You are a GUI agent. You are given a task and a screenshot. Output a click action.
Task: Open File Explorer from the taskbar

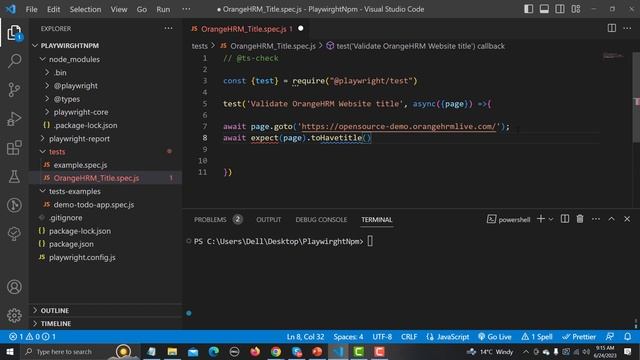(x=172, y=351)
